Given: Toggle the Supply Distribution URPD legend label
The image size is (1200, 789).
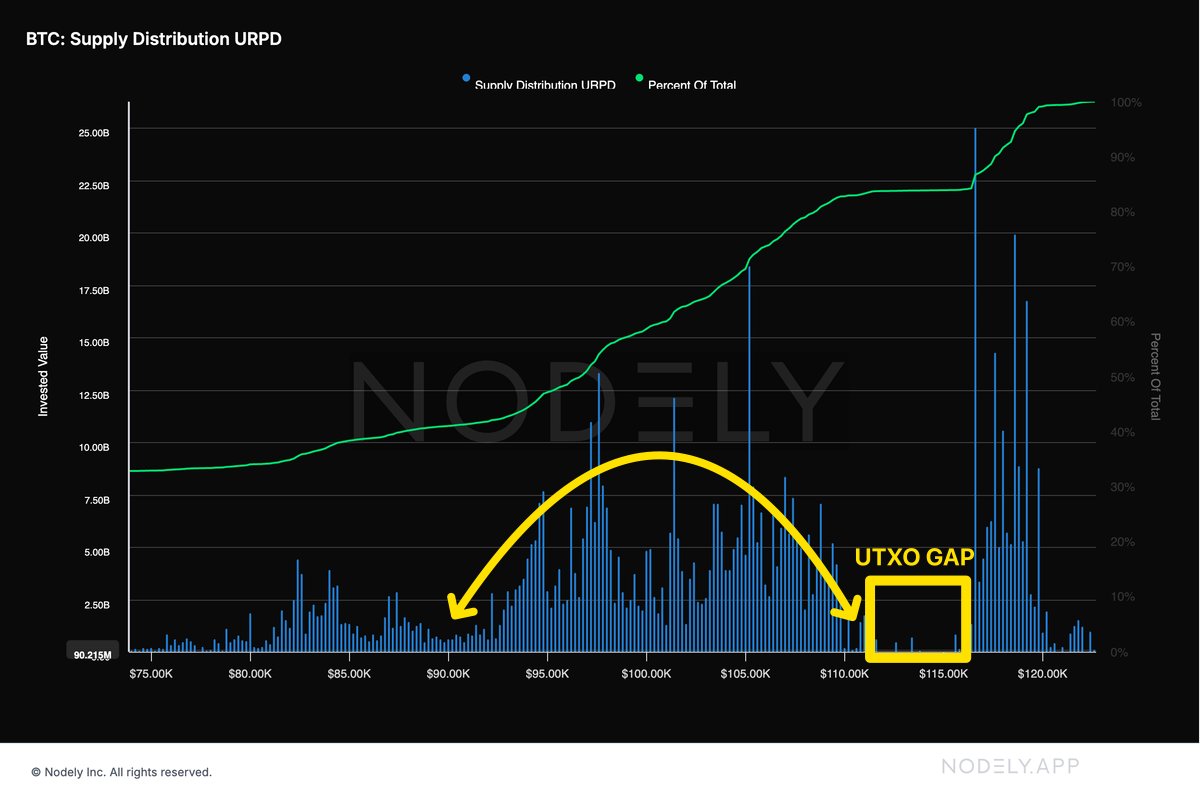Looking at the screenshot, I should [545, 86].
